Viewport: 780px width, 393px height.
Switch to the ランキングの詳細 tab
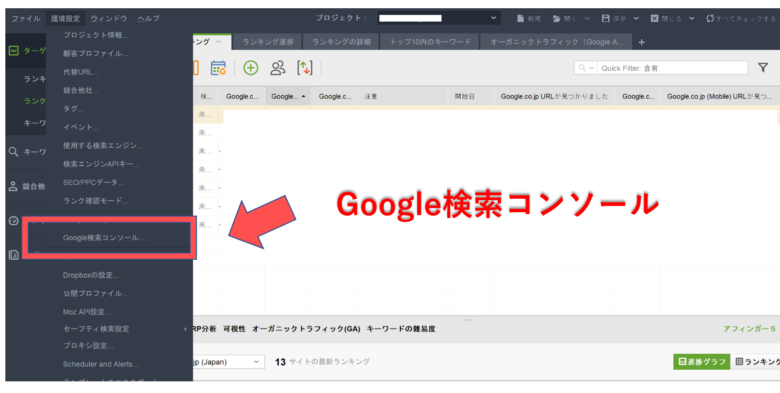(x=341, y=42)
